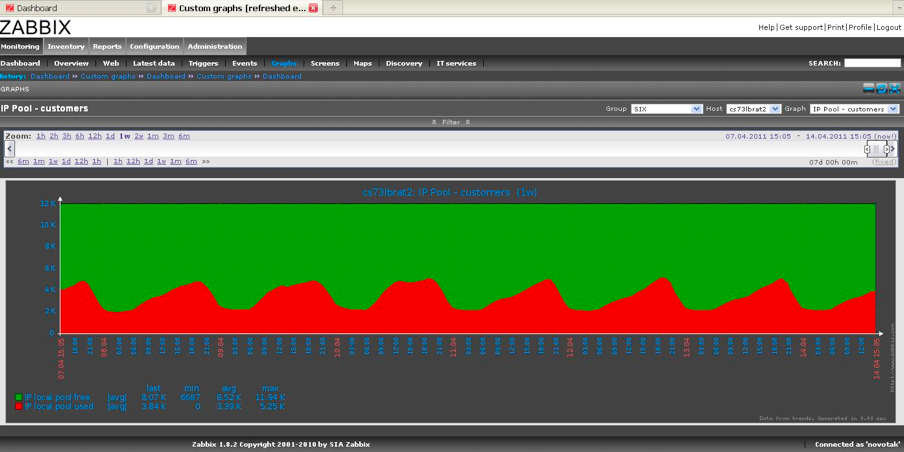
Task: Open the Host dropdown showing cs73lbrat2
Action: 754,108
